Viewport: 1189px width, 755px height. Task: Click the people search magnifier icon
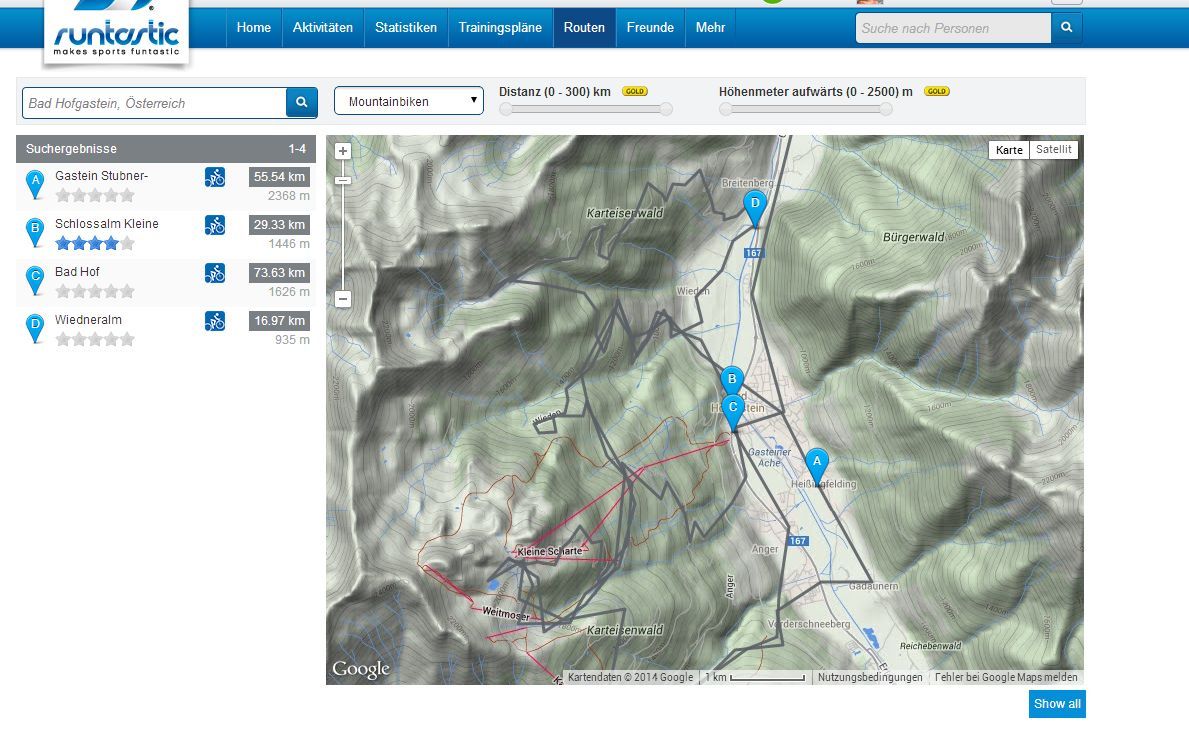coord(1066,28)
